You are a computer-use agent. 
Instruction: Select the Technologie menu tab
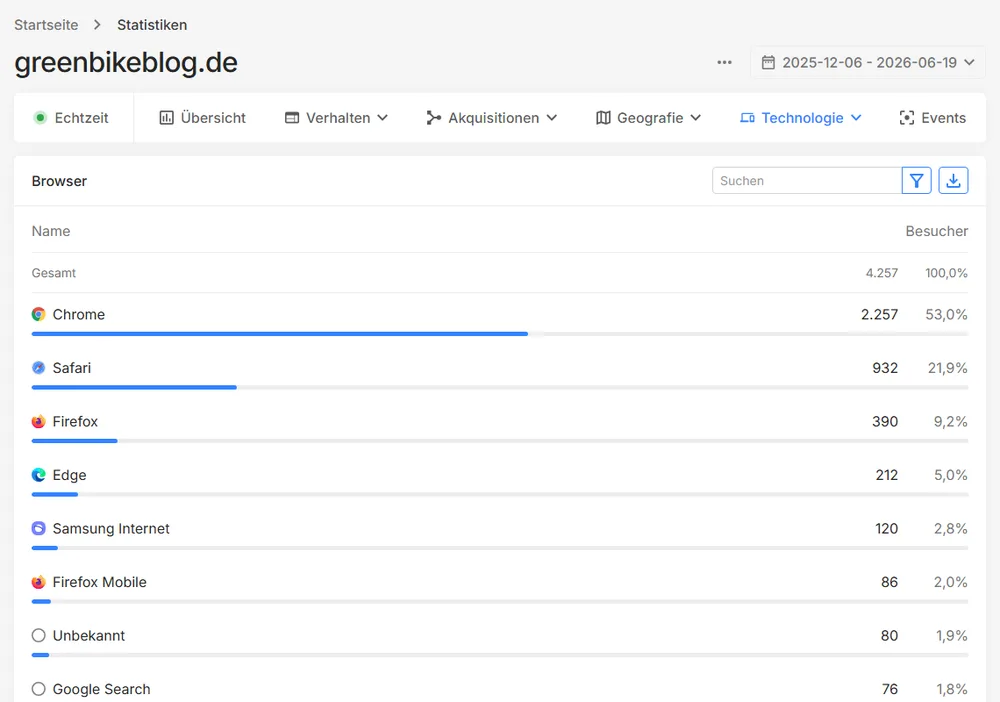(x=801, y=118)
